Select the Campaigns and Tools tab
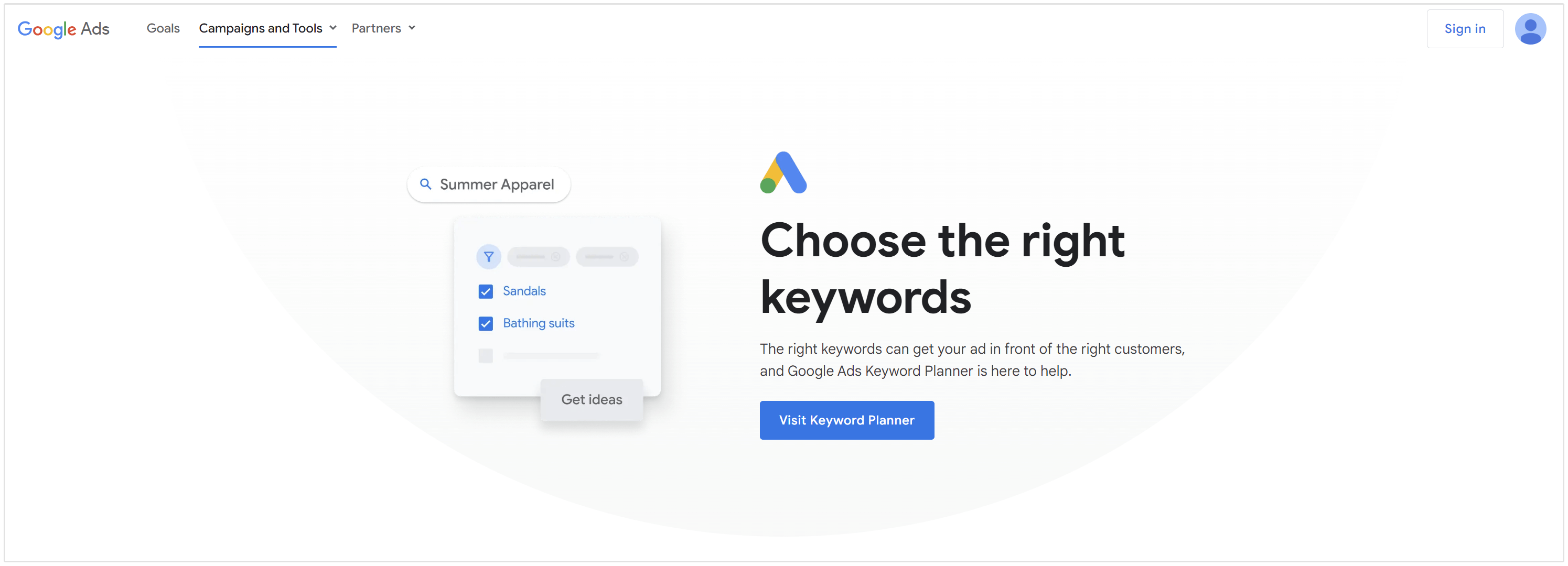Screen dimensions: 1568x566 (264, 27)
